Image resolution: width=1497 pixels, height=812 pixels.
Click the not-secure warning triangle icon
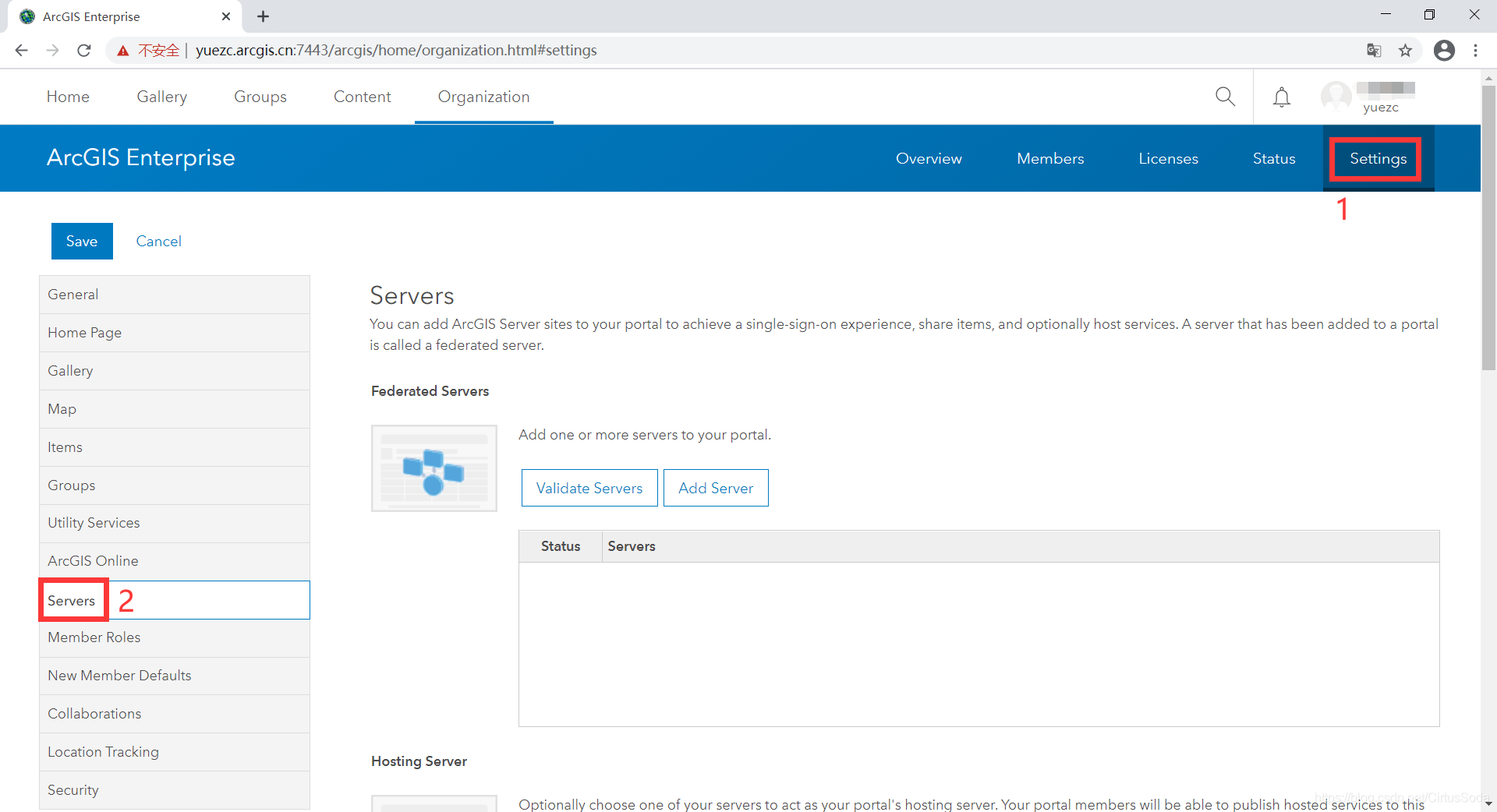coord(123,51)
